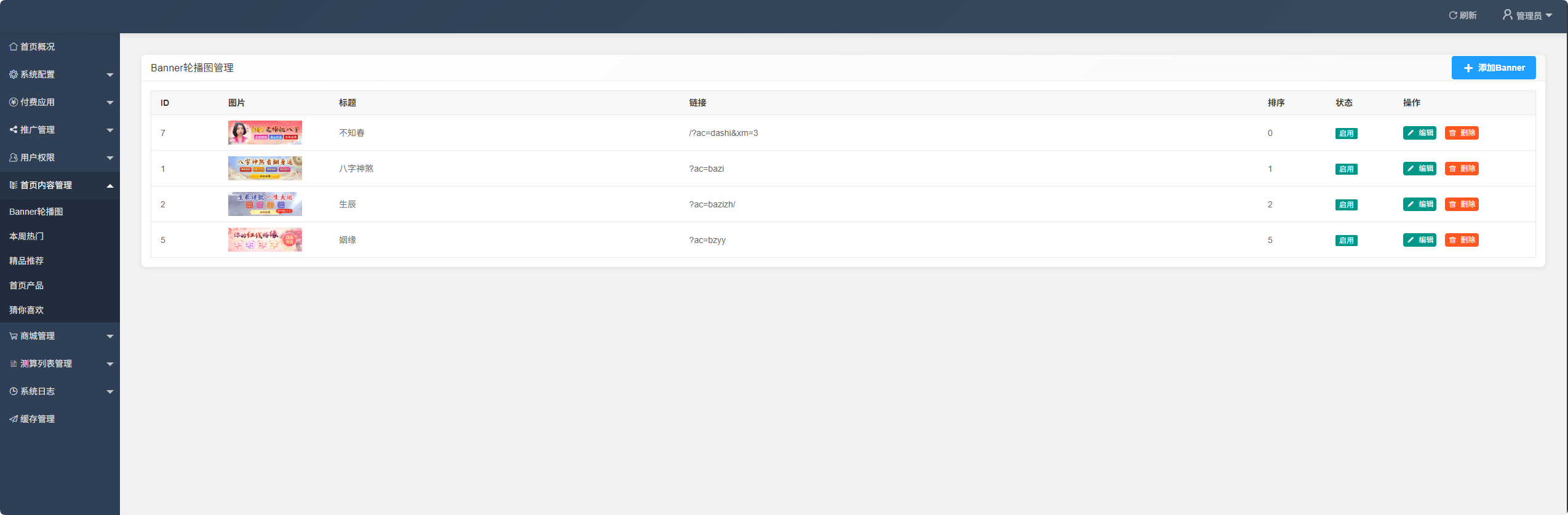
Task: Click pencil icon in 姻缘 row
Action: tap(1411, 240)
